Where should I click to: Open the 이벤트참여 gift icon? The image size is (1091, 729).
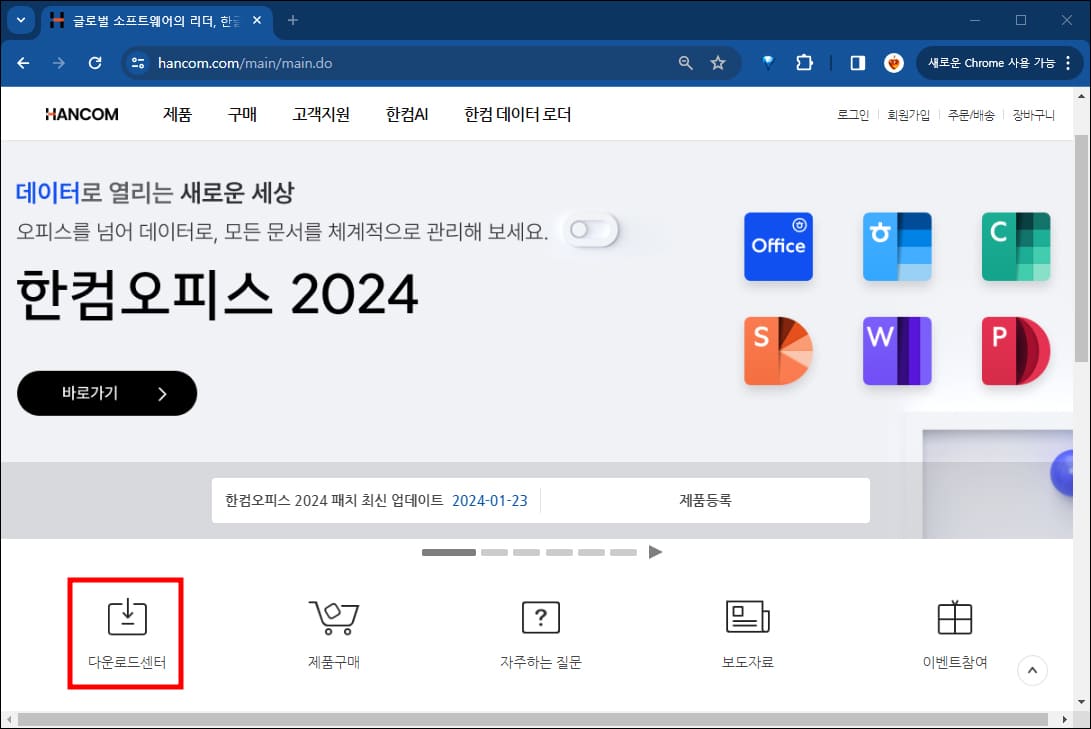[x=955, y=617]
